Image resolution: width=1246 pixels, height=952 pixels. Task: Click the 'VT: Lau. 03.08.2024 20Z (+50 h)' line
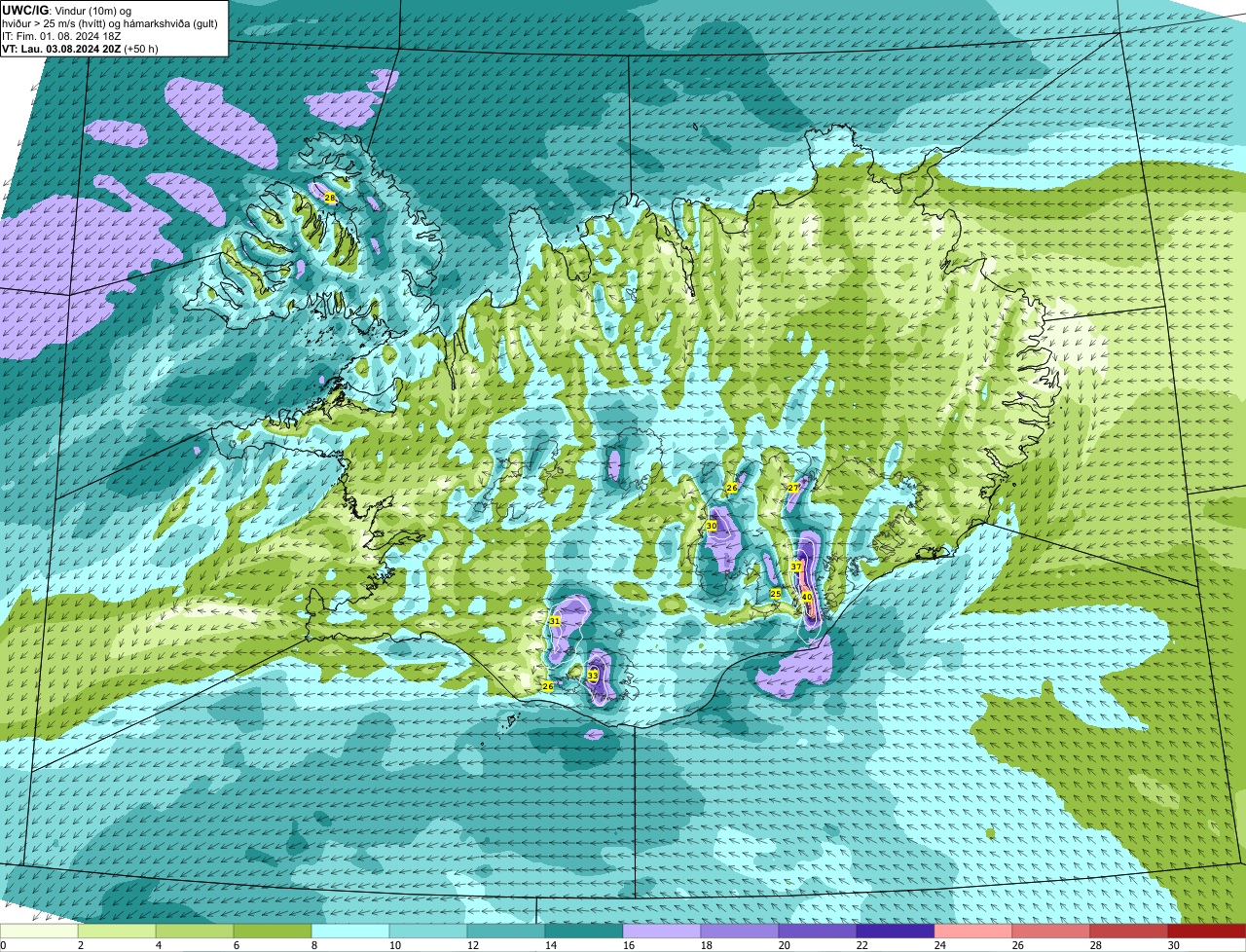click(80, 48)
